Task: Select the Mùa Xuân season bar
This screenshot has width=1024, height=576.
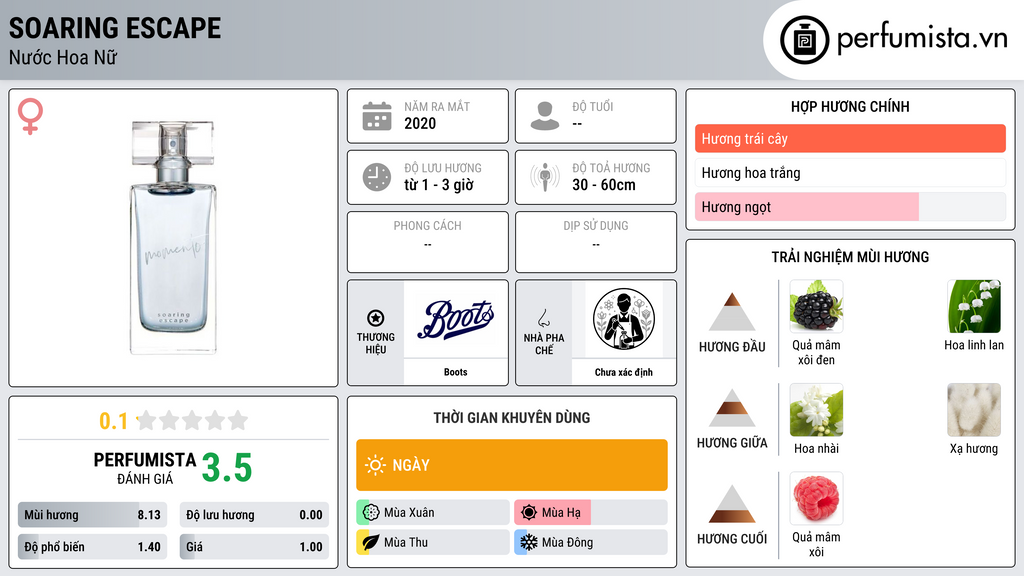Action: click(433, 513)
